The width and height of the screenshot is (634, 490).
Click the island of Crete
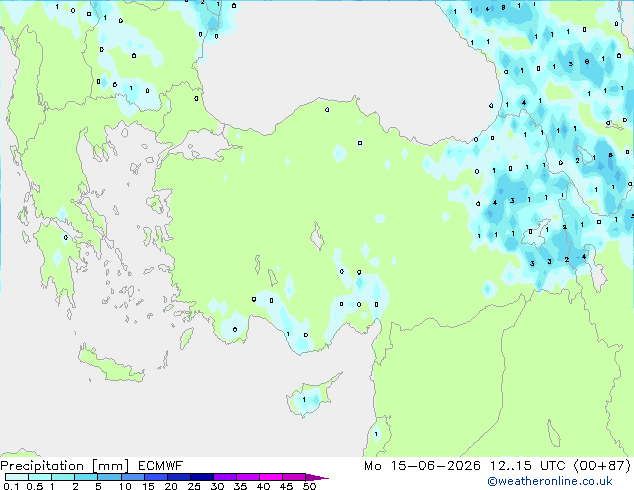coord(111,365)
